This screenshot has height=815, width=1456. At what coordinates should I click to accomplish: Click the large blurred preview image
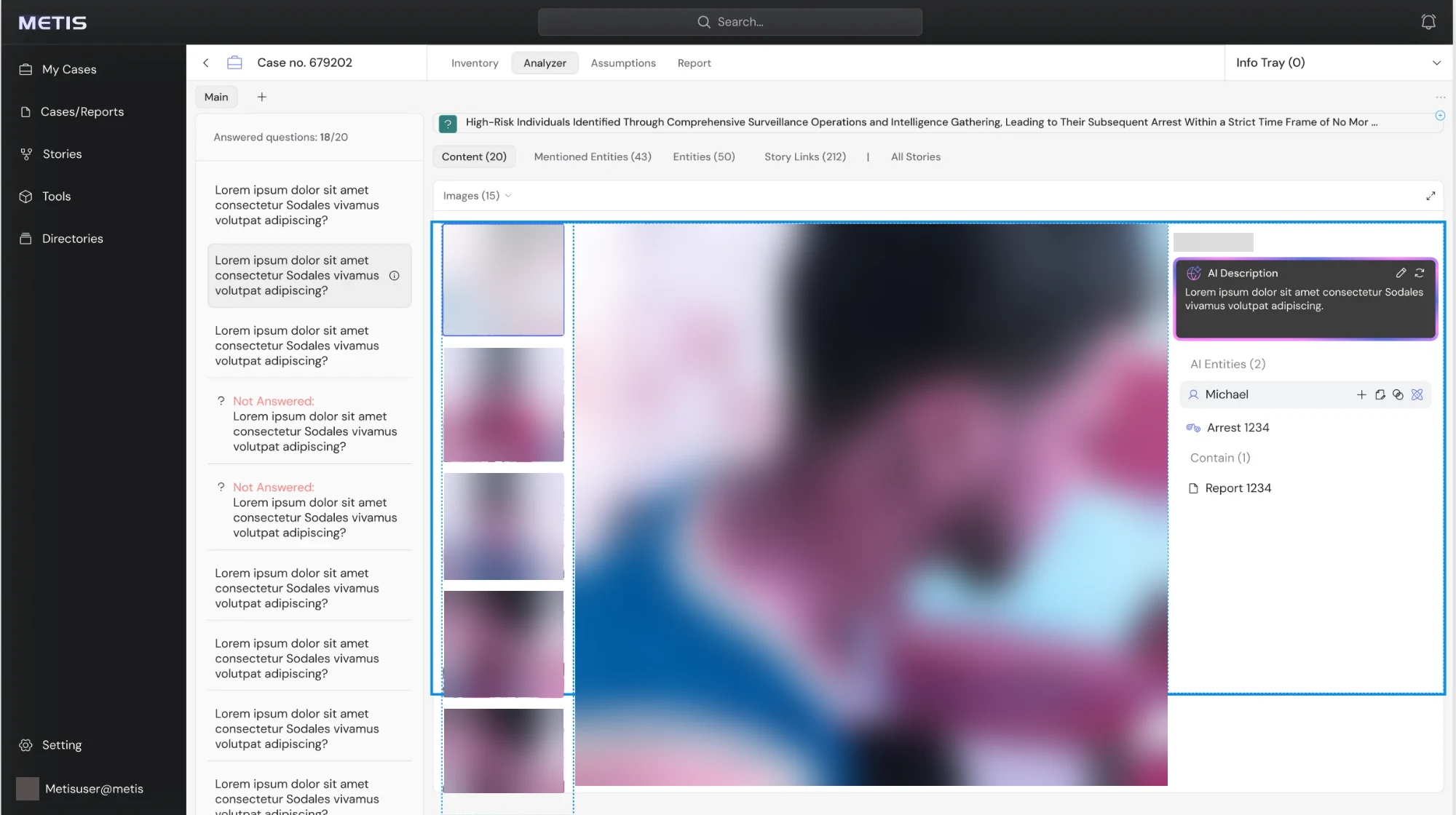pyautogui.click(x=871, y=504)
